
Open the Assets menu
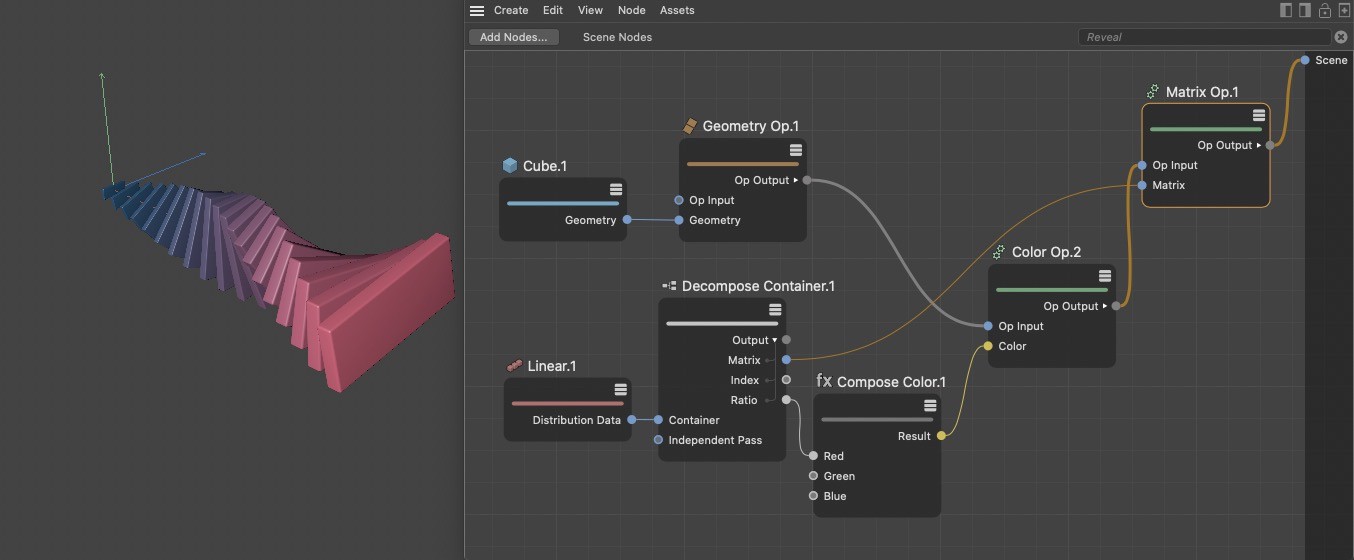pos(677,10)
